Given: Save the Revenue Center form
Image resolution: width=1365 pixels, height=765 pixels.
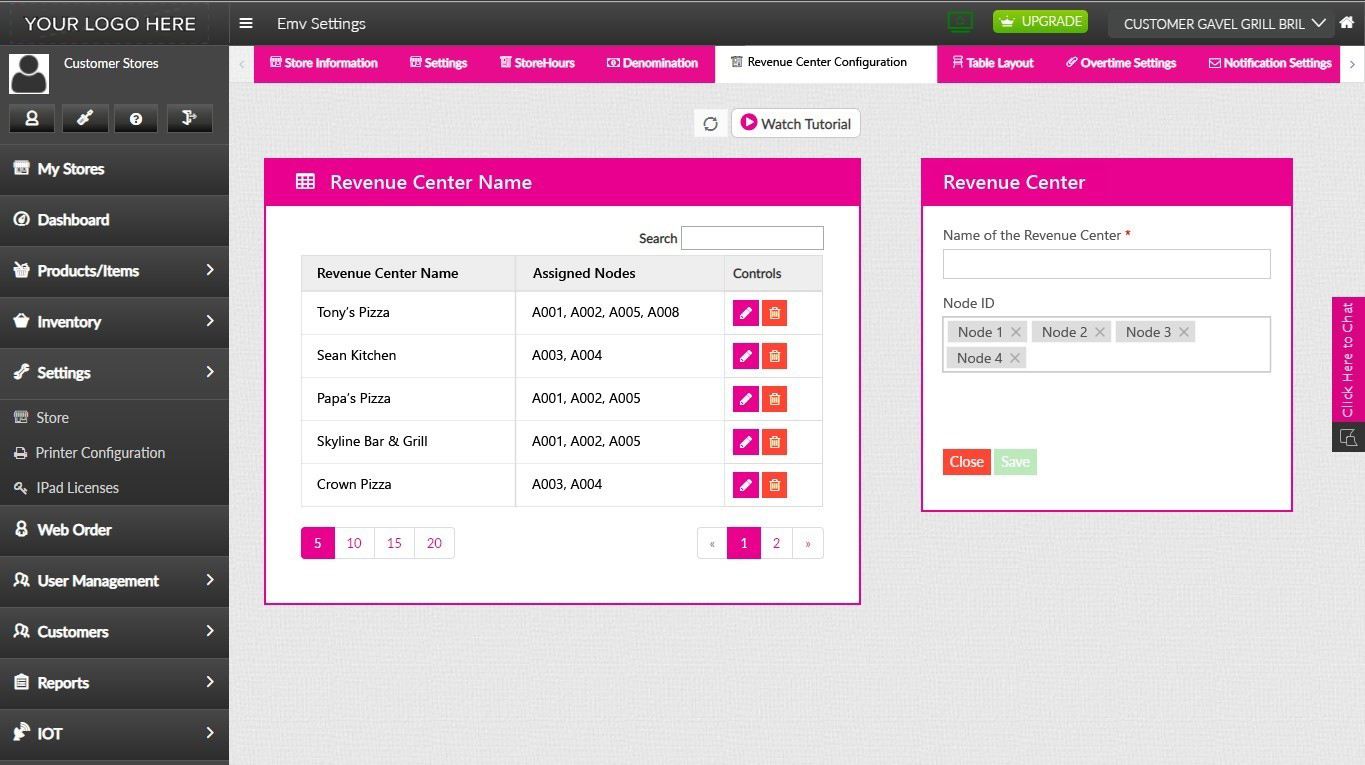Looking at the screenshot, I should [x=1015, y=462].
